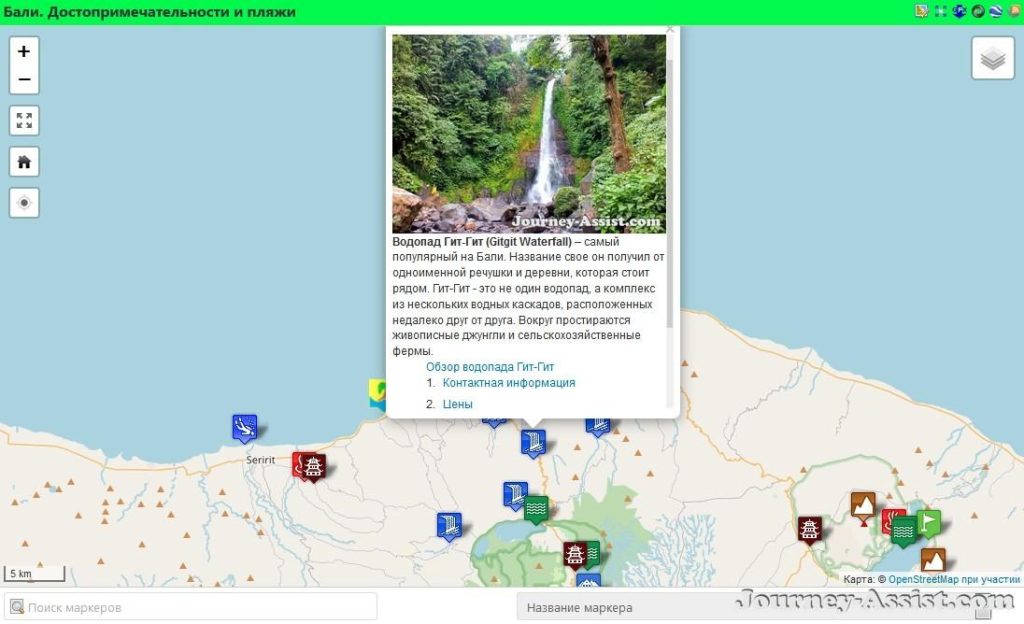
Task: Select temple marker left of eastern crater
Action: [x=809, y=529]
